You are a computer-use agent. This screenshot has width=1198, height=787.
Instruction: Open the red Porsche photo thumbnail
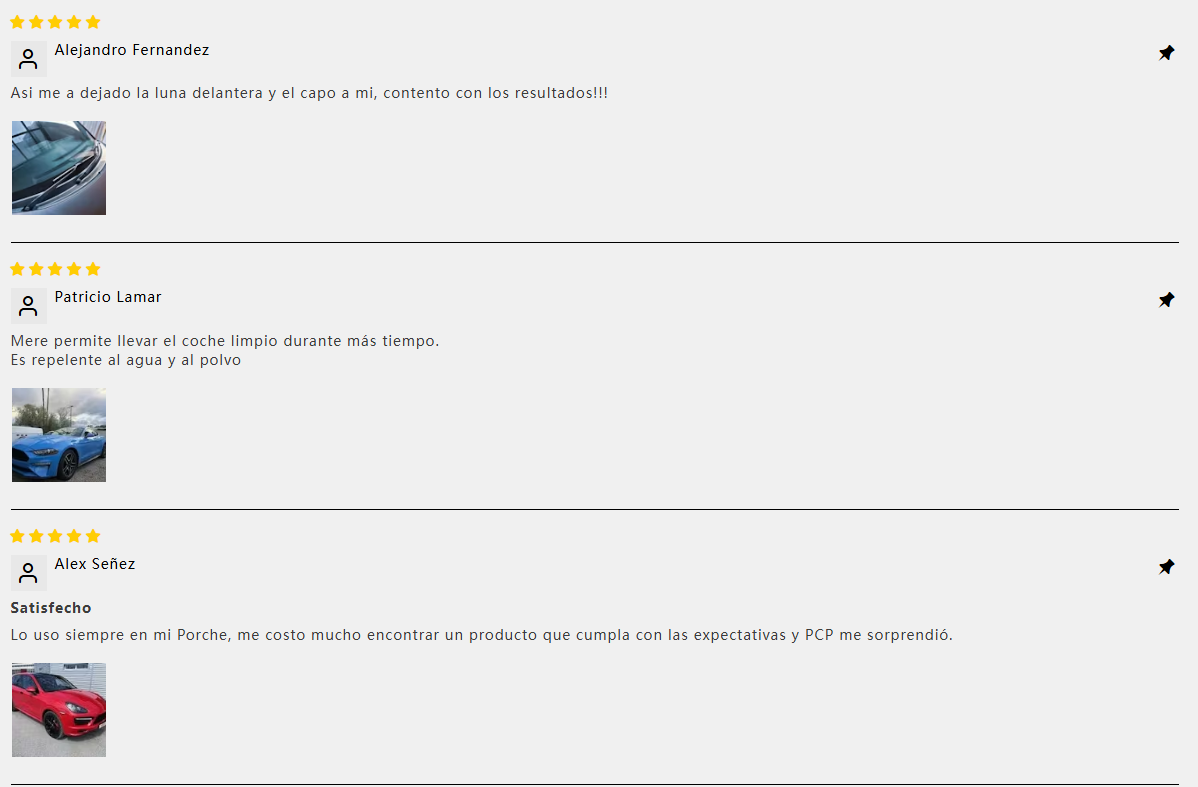[59, 710]
